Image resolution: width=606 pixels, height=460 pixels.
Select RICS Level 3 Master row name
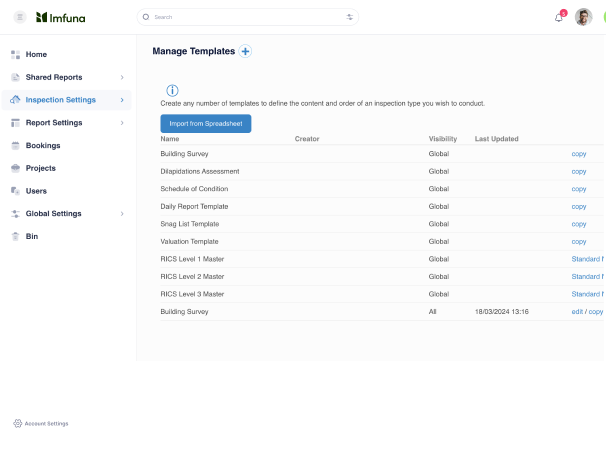192,294
